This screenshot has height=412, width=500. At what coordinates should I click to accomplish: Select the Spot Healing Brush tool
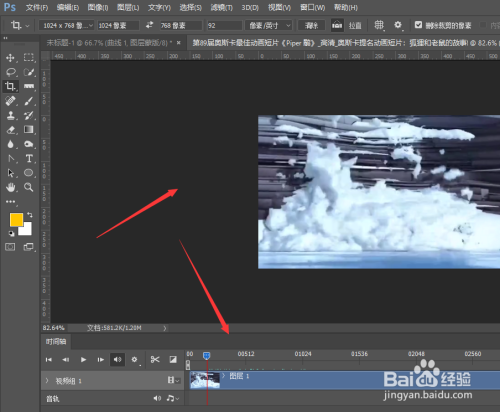point(11,101)
